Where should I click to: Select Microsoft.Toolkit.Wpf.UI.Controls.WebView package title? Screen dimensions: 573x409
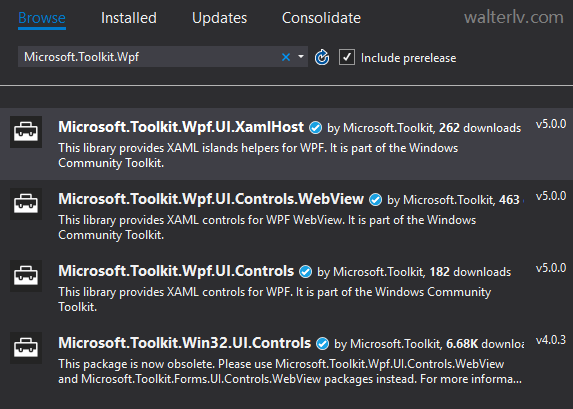click(211, 199)
